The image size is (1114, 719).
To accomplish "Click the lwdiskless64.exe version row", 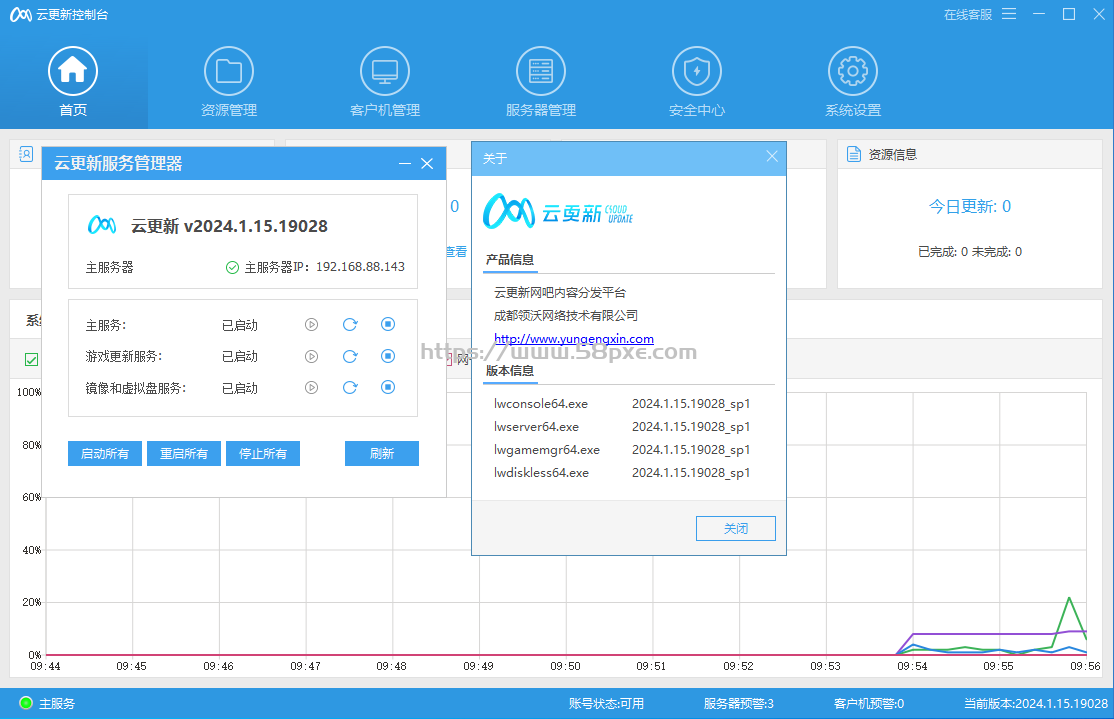I will coord(622,472).
